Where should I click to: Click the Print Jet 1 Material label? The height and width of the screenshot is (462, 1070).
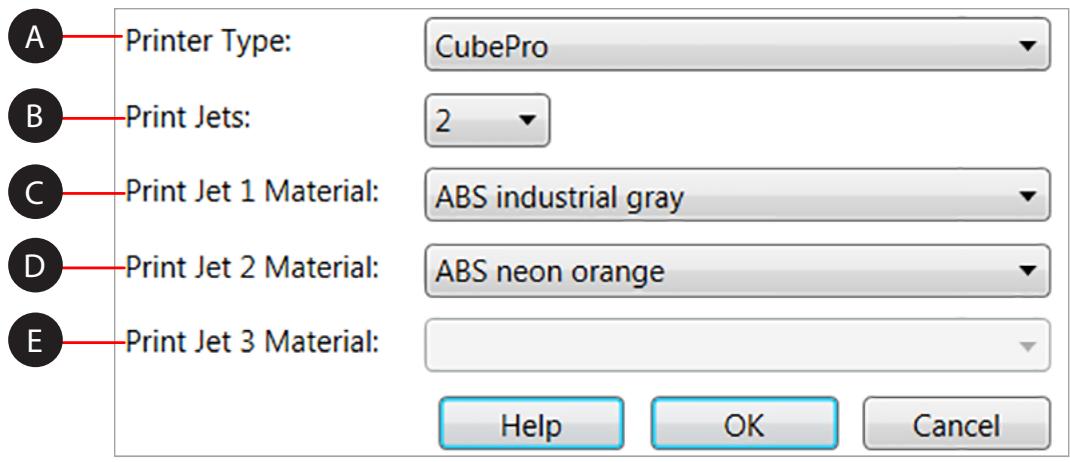(x=252, y=193)
